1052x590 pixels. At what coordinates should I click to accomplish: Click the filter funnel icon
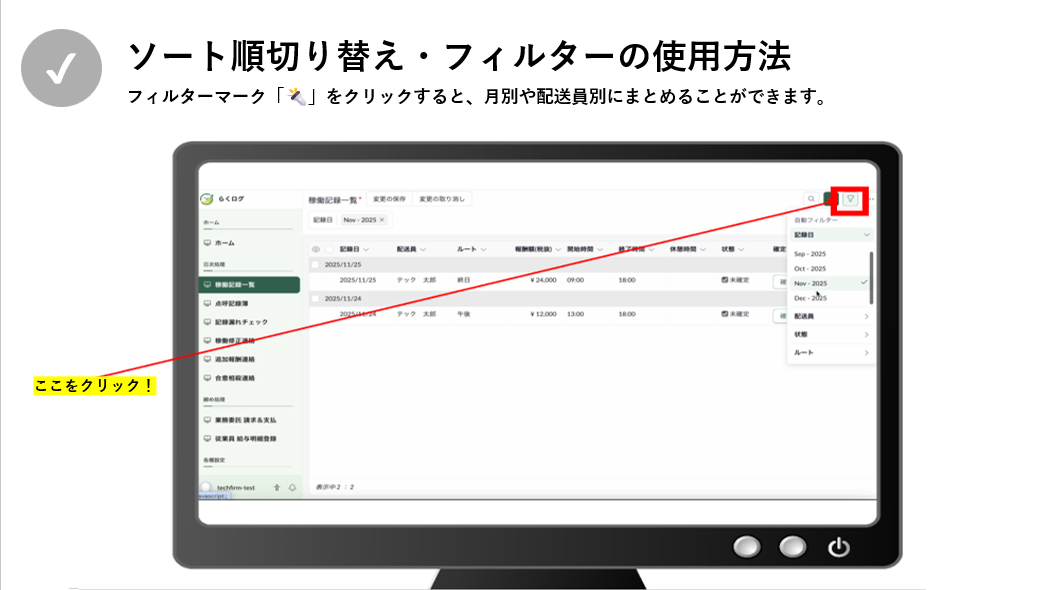(851, 198)
